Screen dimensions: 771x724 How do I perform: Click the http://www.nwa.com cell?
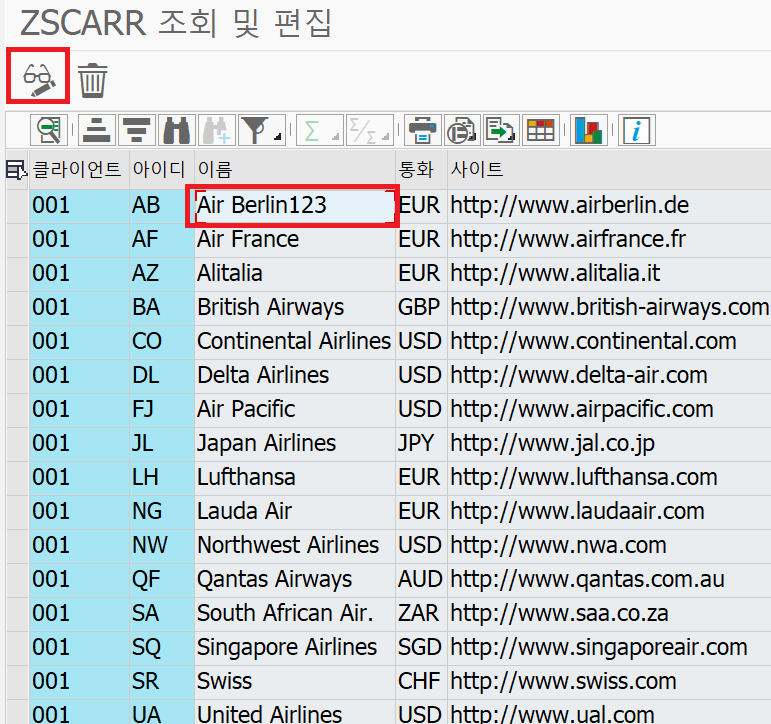coord(609,545)
